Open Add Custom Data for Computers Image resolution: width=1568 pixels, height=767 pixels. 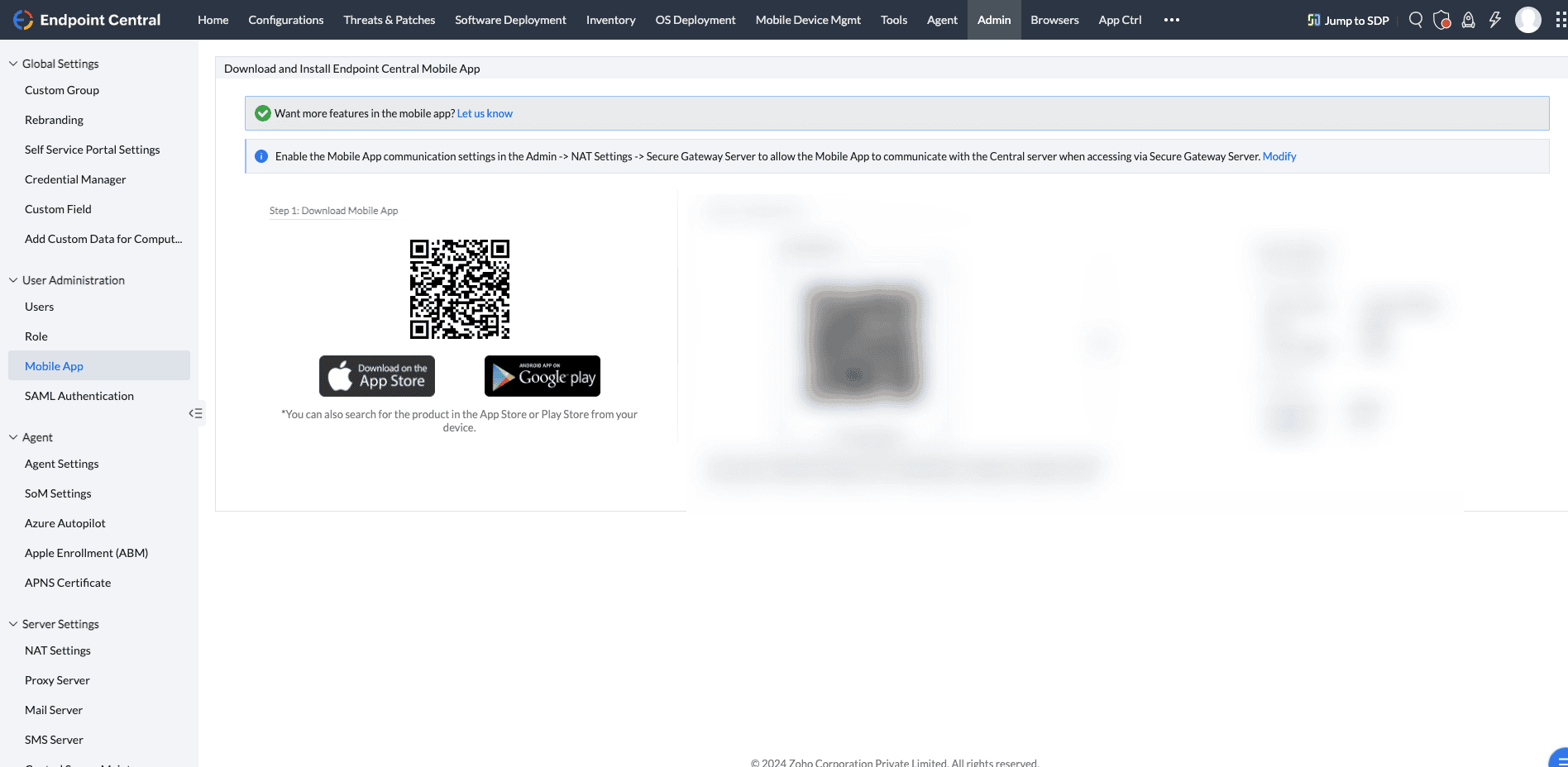(103, 239)
